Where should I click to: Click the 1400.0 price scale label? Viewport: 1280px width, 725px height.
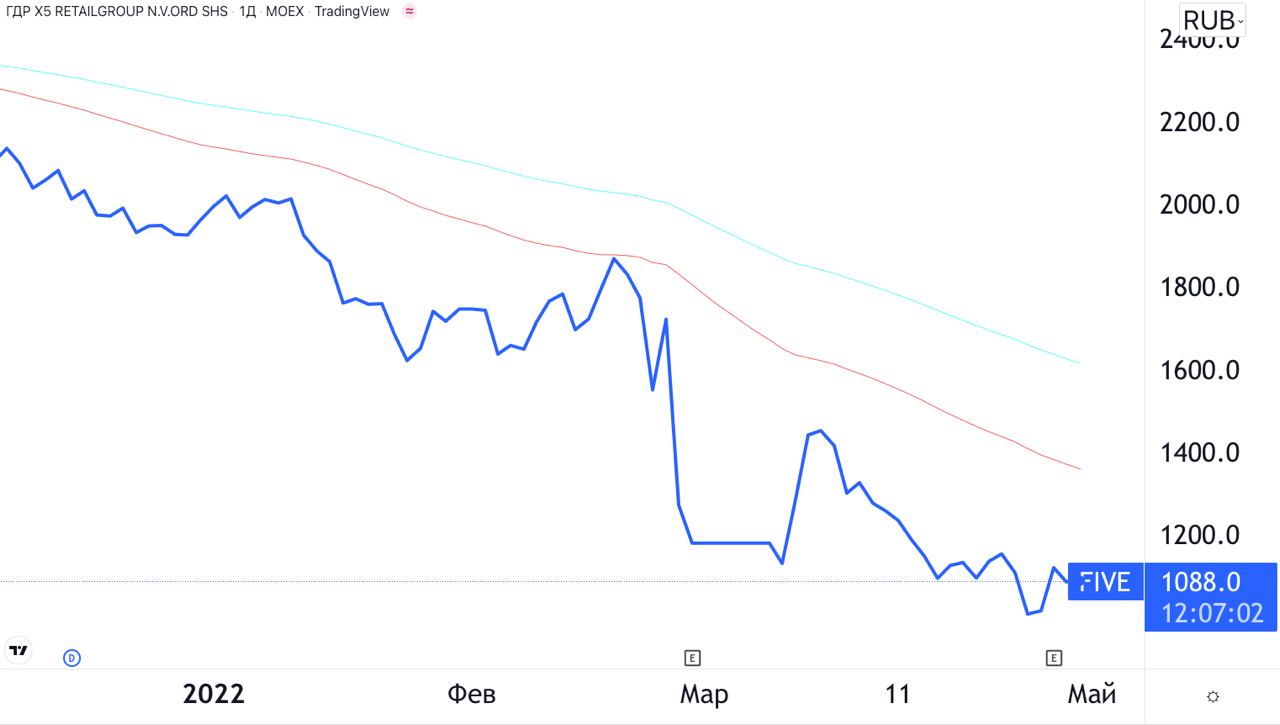coord(1200,453)
